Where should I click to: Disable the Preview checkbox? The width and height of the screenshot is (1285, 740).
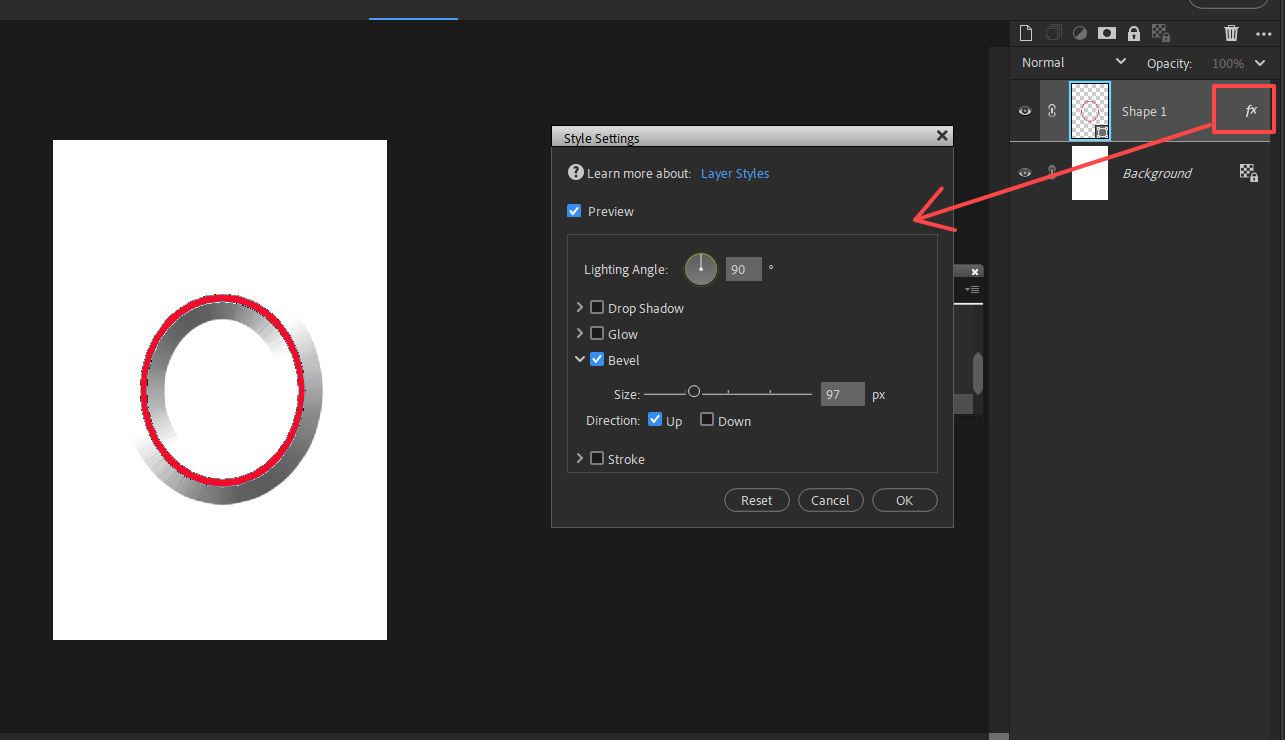(574, 211)
